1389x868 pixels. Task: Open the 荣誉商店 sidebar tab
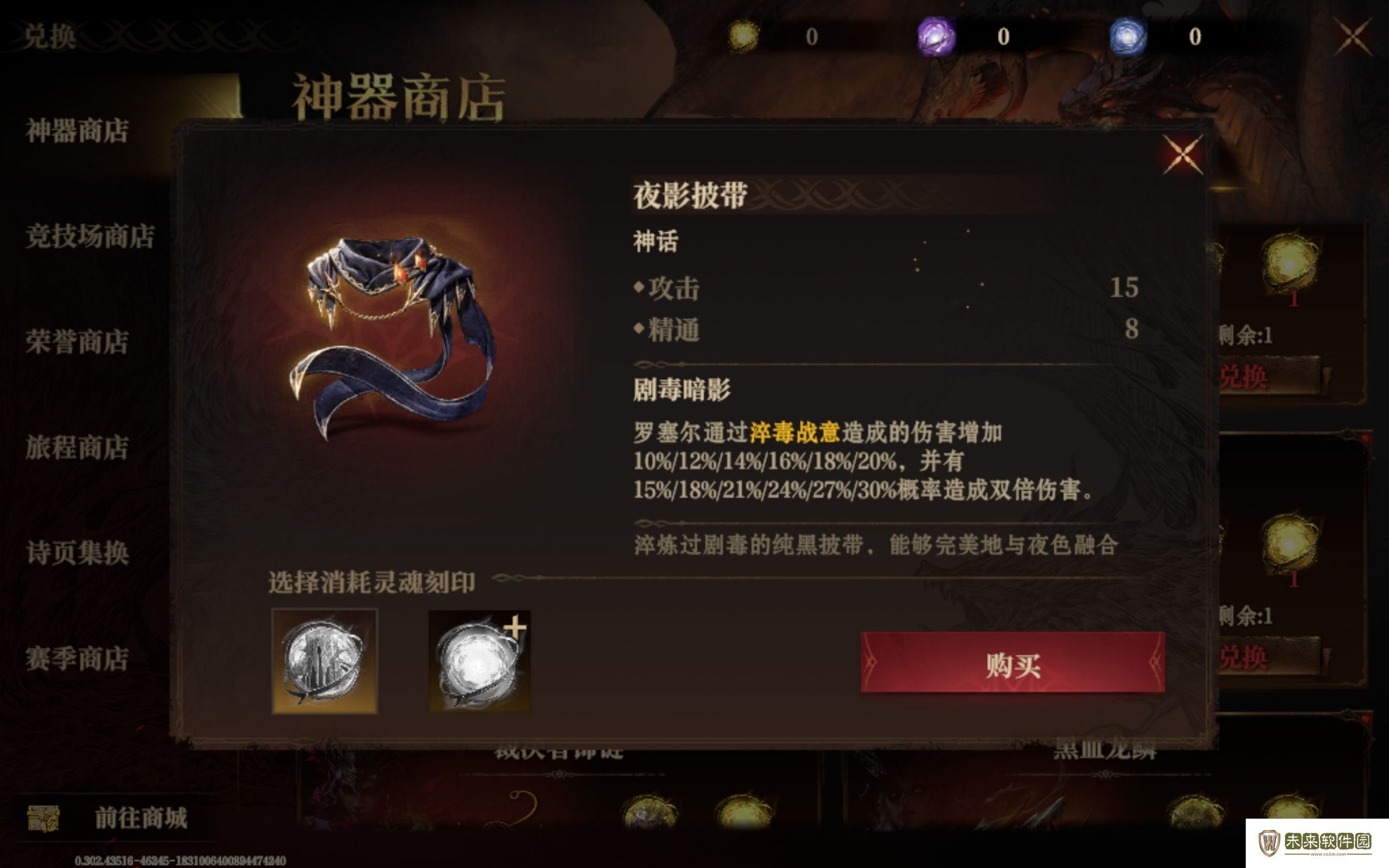pyautogui.click(x=78, y=342)
